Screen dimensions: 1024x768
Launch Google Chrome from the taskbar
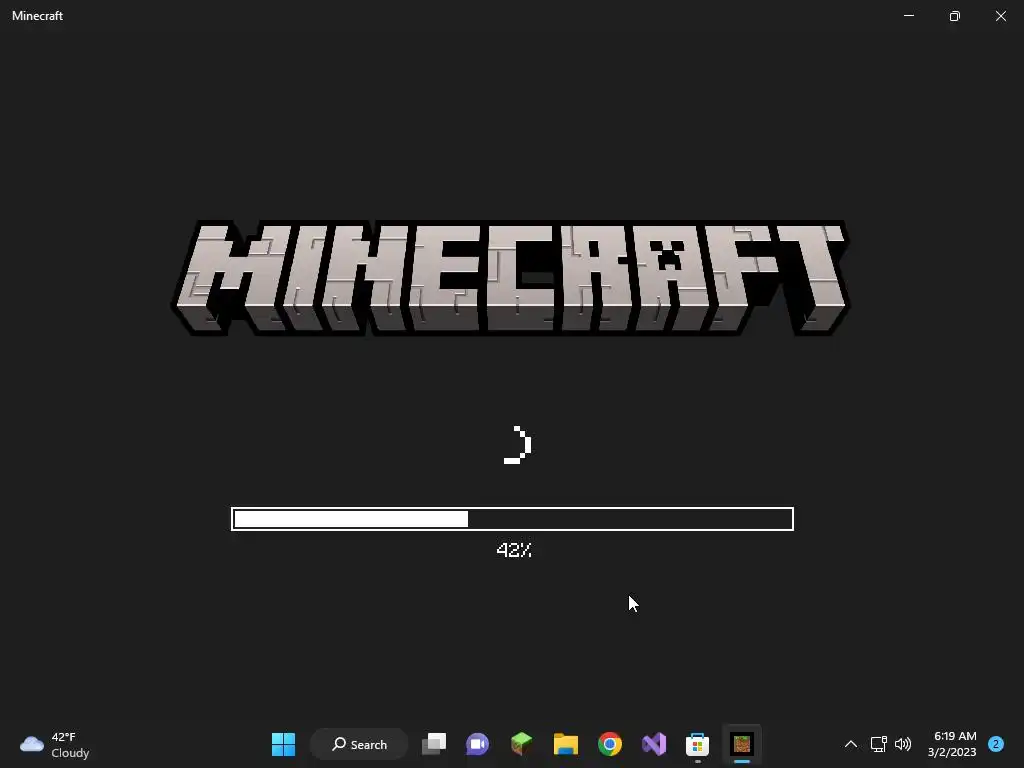pos(610,744)
